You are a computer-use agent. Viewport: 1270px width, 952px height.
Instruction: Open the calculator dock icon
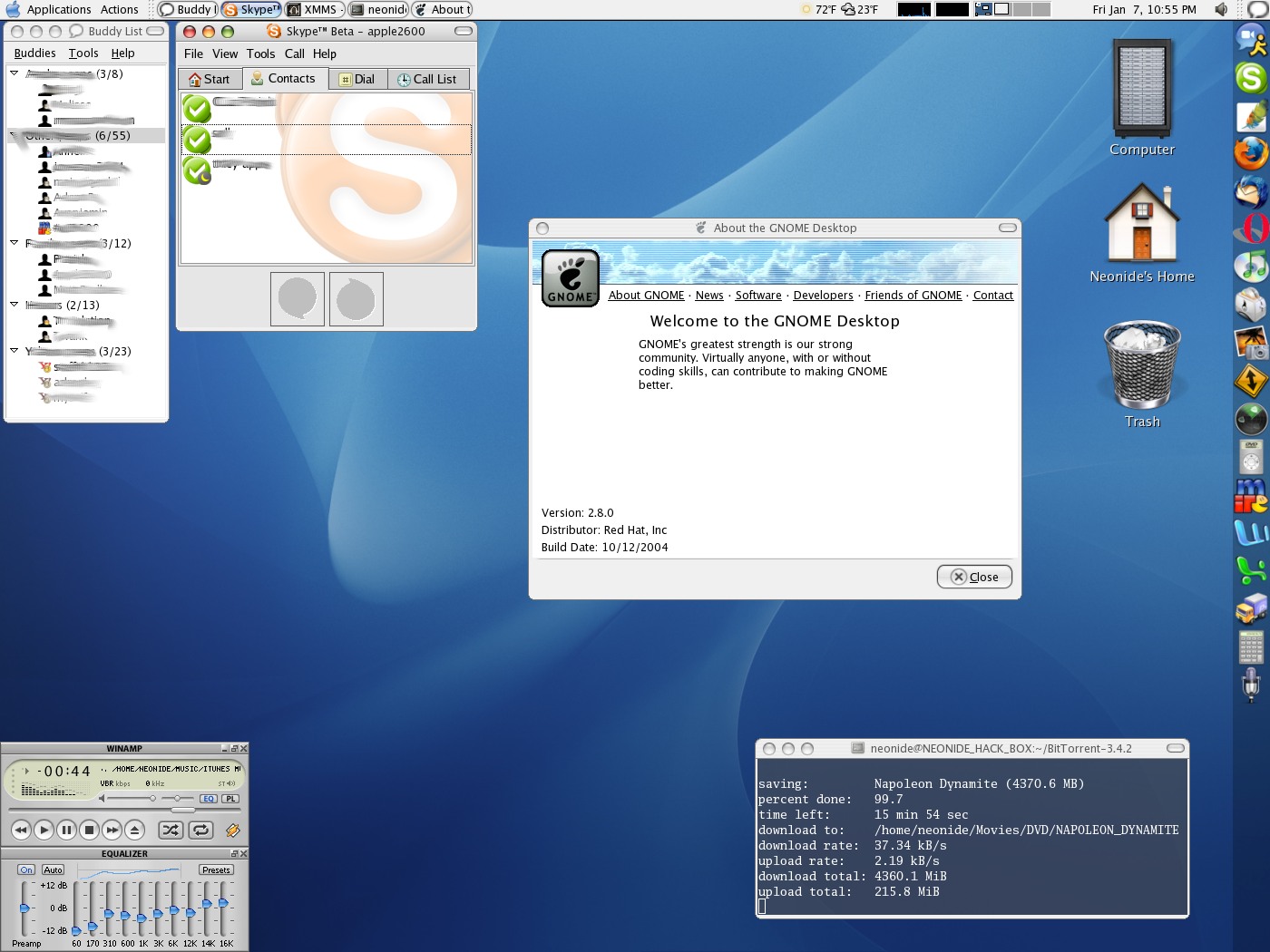click(x=1251, y=646)
